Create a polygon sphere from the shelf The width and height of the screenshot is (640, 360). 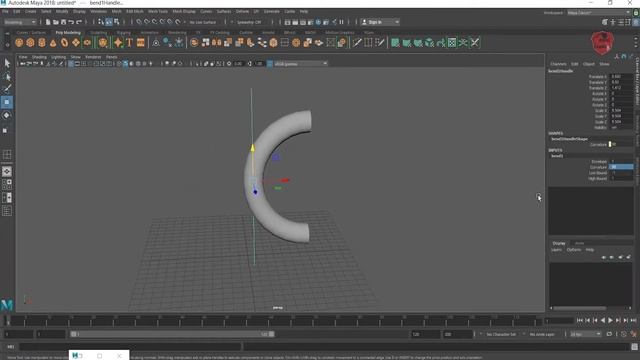(x=19, y=42)
